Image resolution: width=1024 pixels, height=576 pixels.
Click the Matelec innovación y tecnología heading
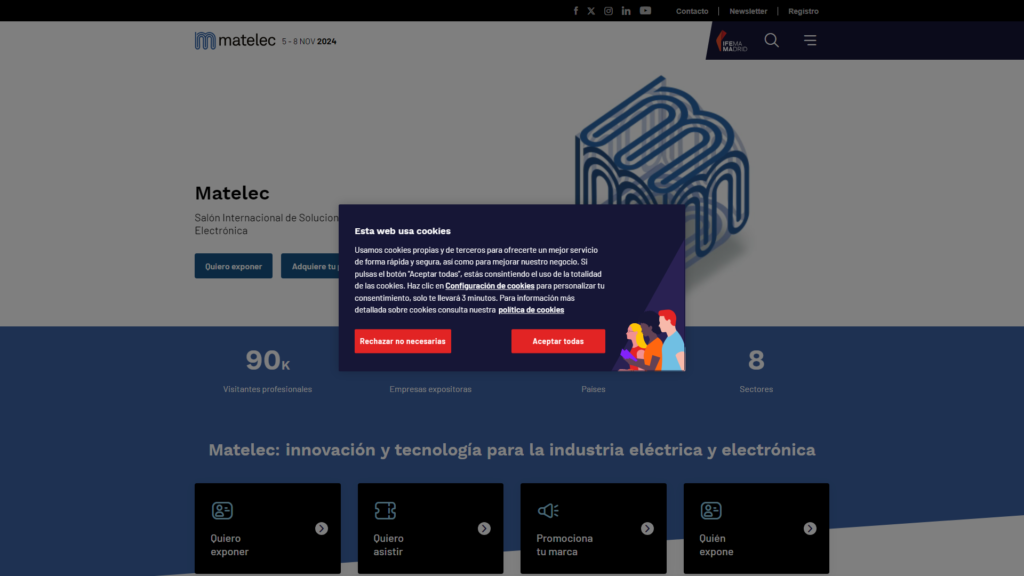coord(511,450)
